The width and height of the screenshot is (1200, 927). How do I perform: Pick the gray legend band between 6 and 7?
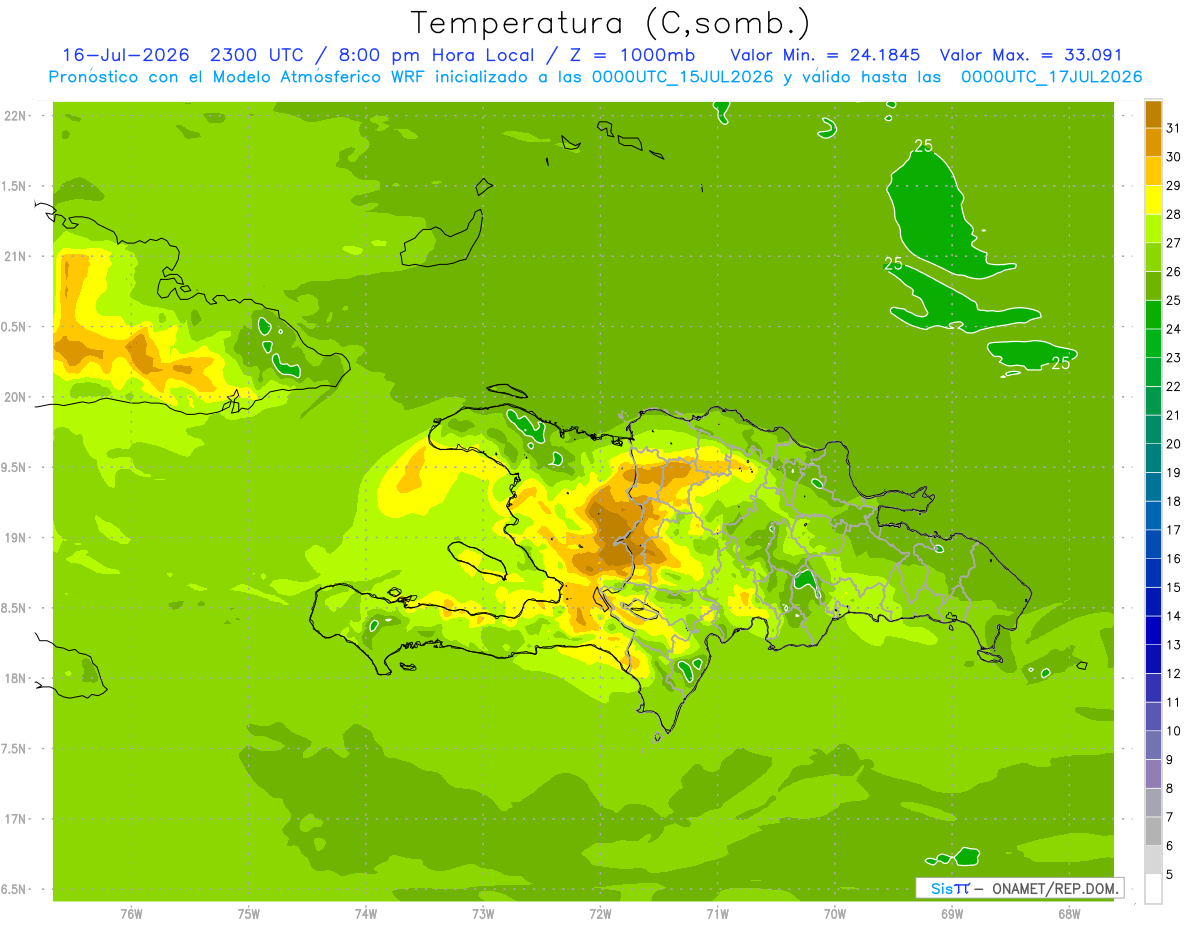coord(1153,831)
